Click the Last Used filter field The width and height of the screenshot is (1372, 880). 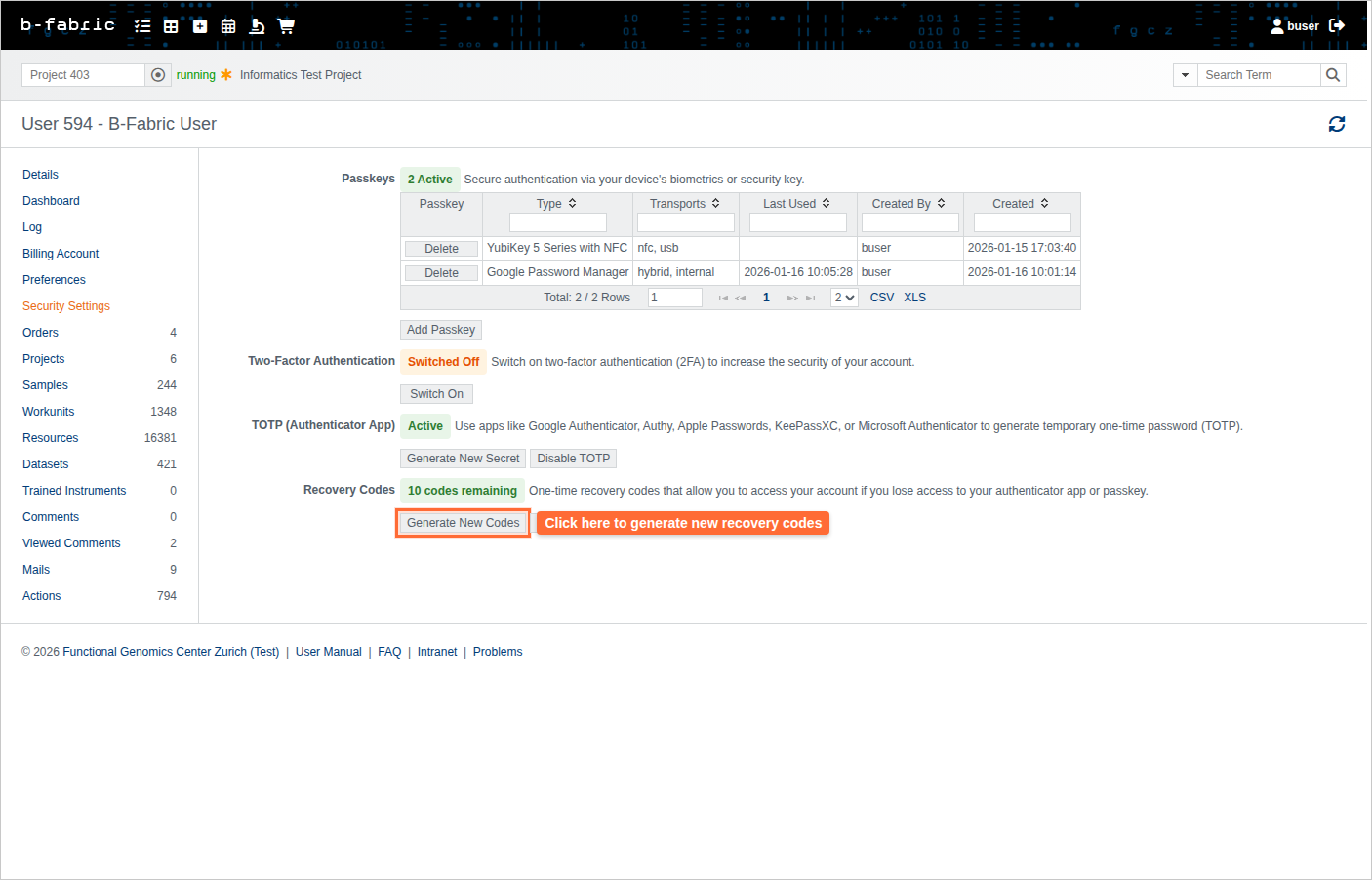click(797, 222)
